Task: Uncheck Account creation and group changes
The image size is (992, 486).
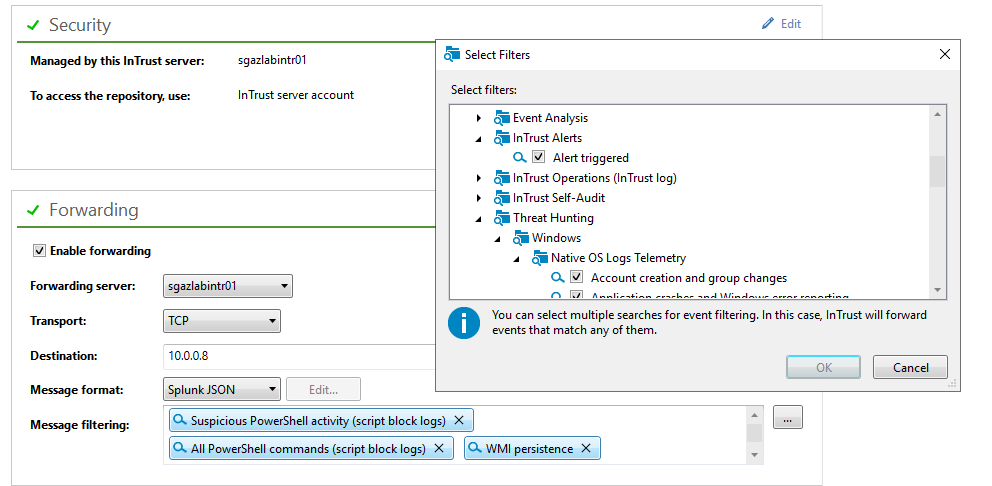Action: click(x=576, y=278)
